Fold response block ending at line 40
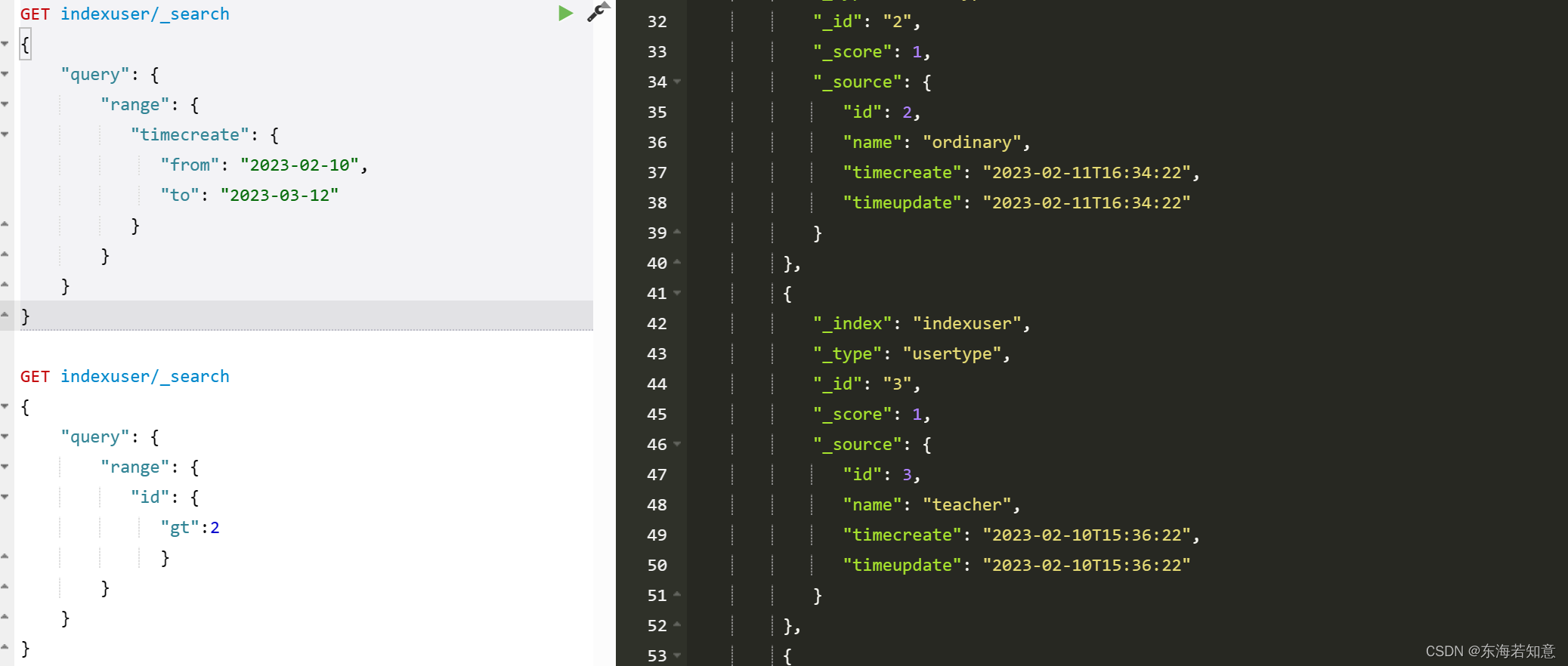The height and width of the screenshot is (666, 1568). (677, 262)
